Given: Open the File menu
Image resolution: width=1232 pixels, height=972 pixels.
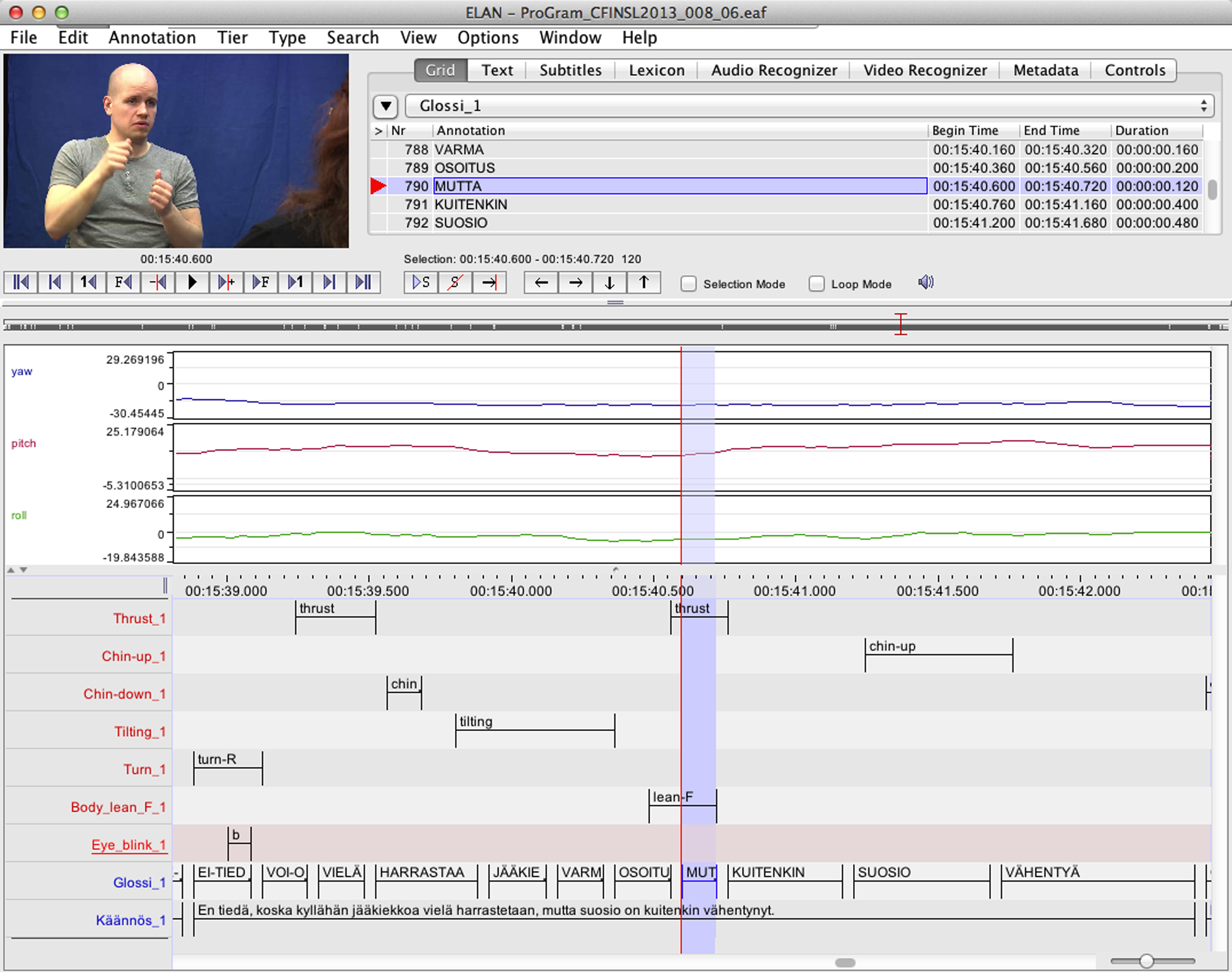Looking at the screenshot, I should (x=24, y=38).
